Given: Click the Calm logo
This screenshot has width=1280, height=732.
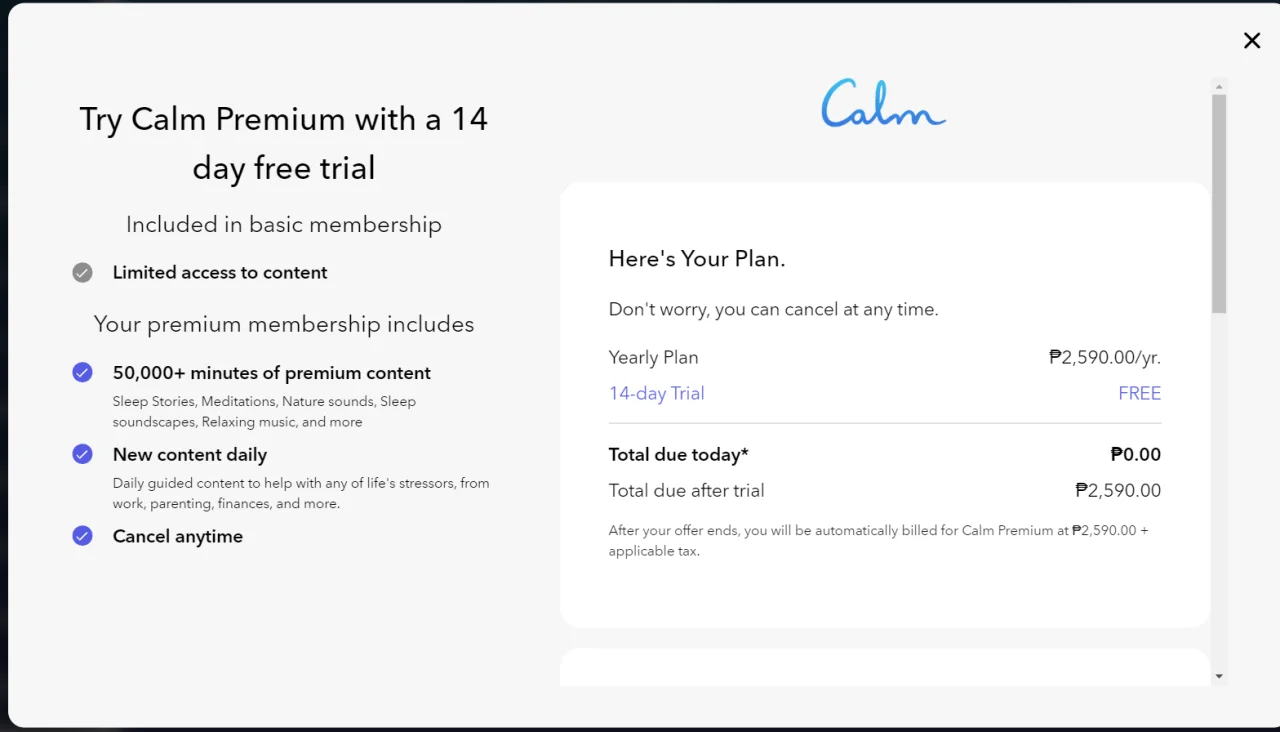Looking at the screenshot, I should tap(883, 103).
